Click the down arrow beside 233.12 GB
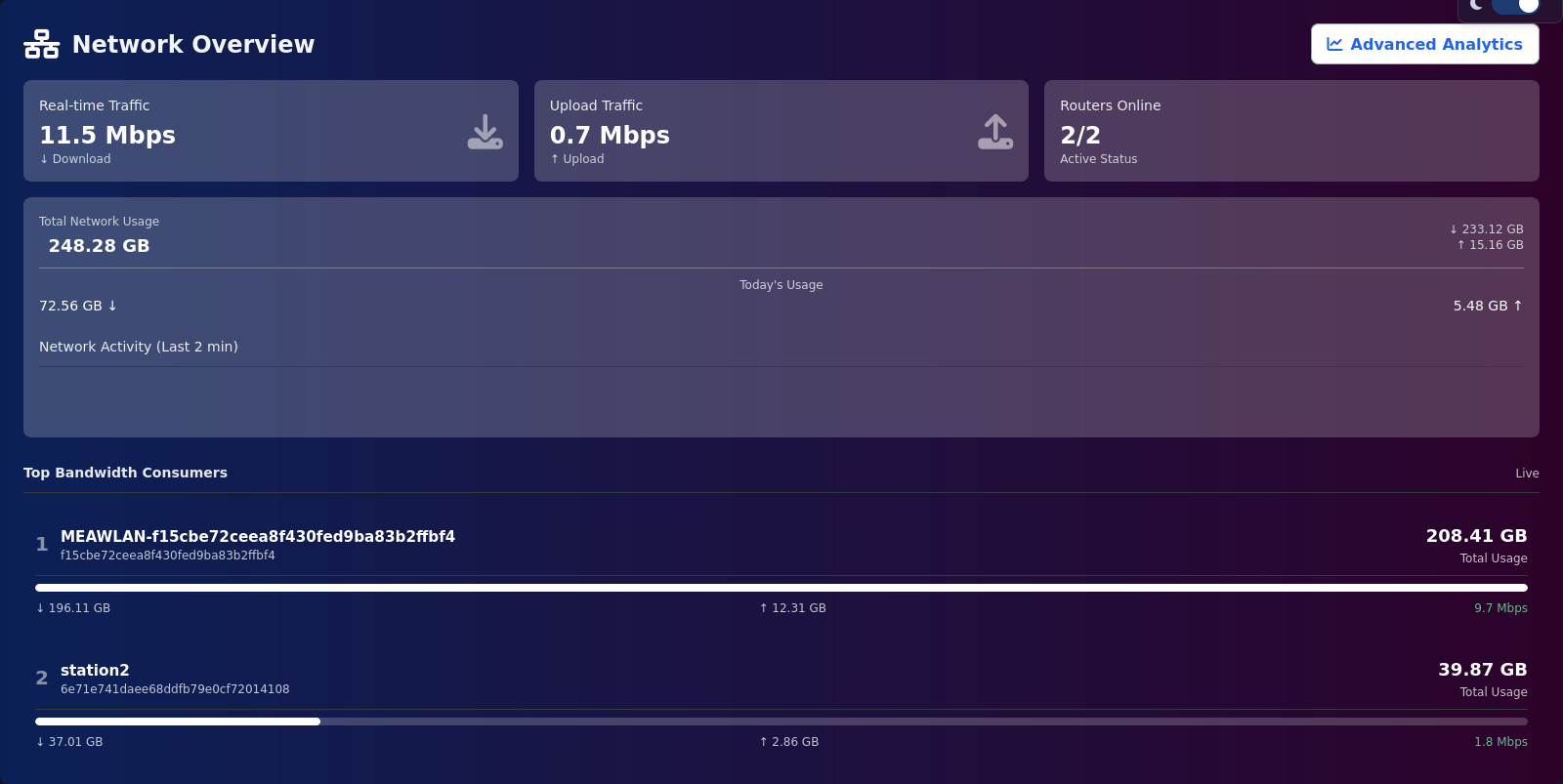 [1453, 228]
